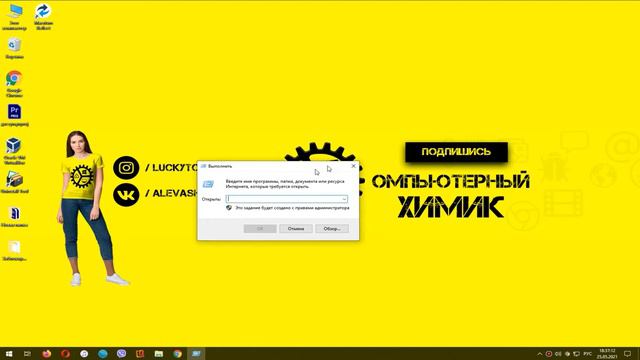Click the Обзор... browse button

coord(332,229)
